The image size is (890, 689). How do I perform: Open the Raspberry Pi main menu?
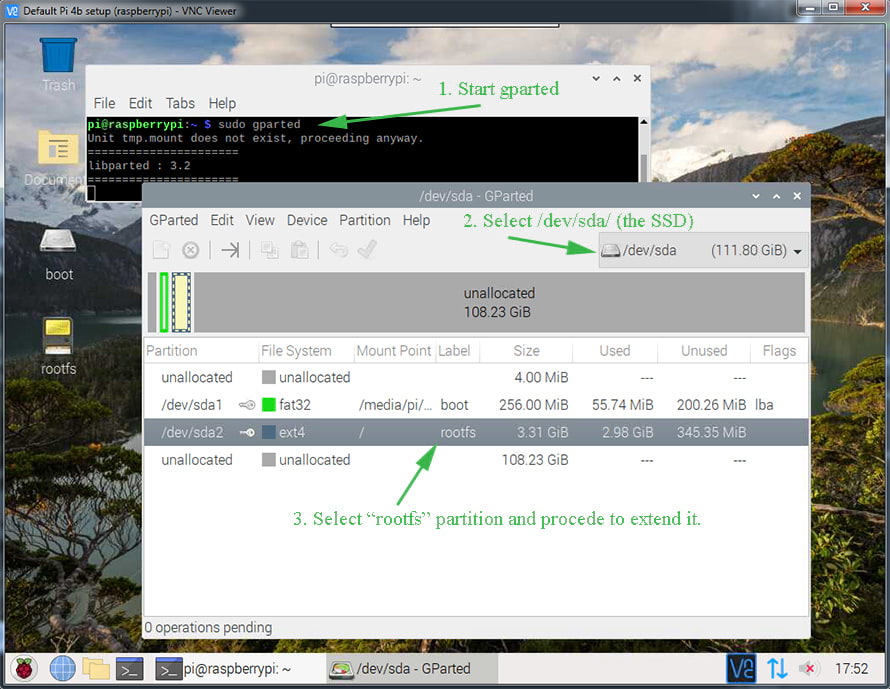(24, 668)
